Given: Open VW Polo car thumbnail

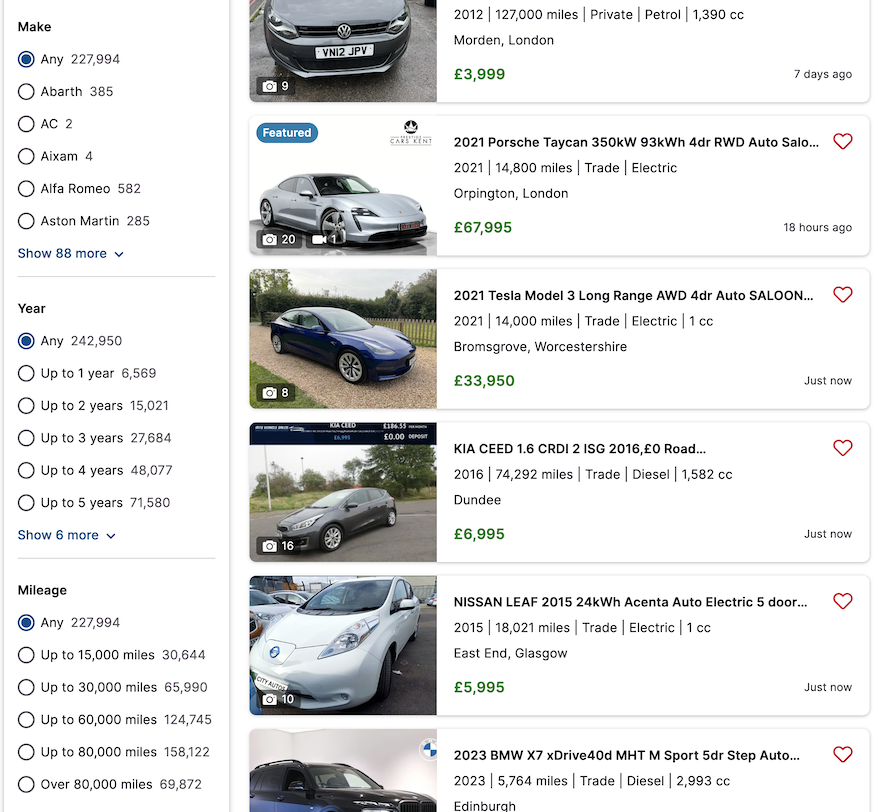Looking at the screenshot, I should pos(343,50).
